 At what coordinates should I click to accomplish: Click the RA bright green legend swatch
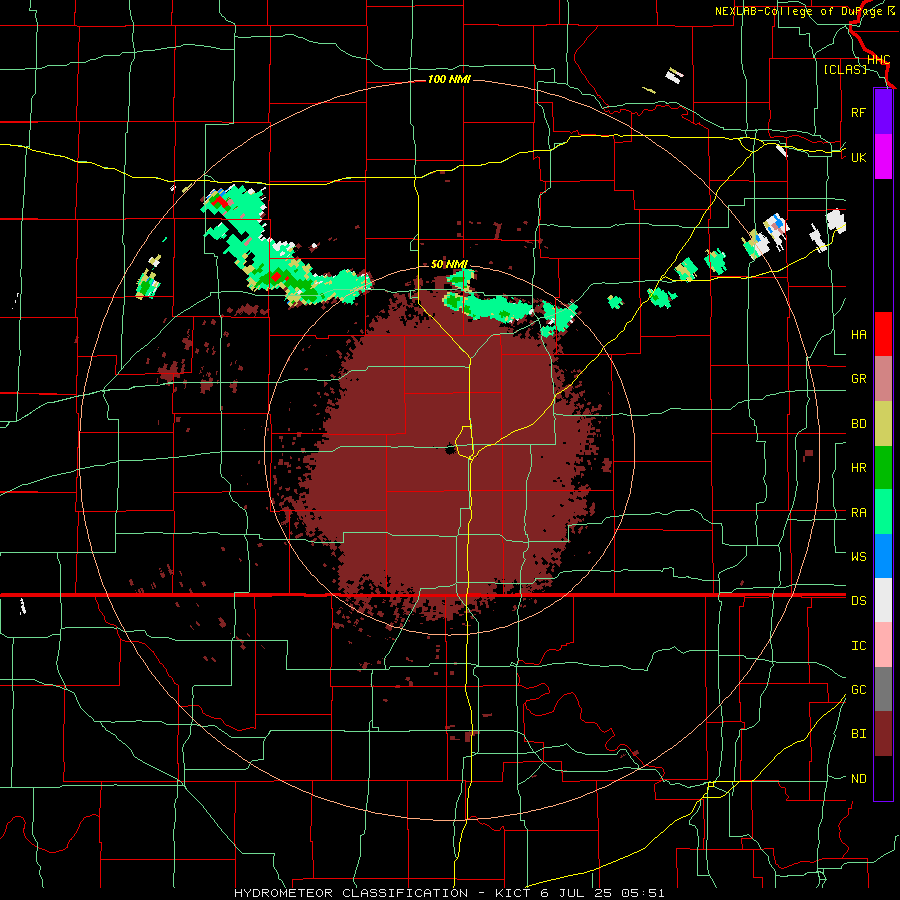coord(883,512)
